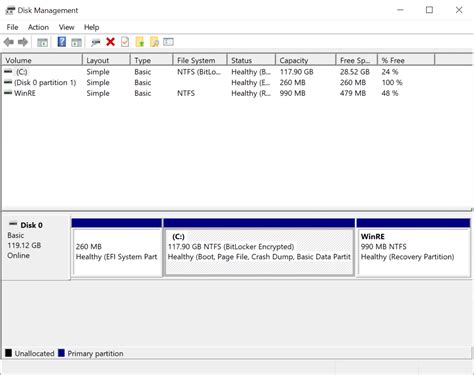
Task: Click Healthy (R... status cell for WinRE
Action: pos(251,93)
